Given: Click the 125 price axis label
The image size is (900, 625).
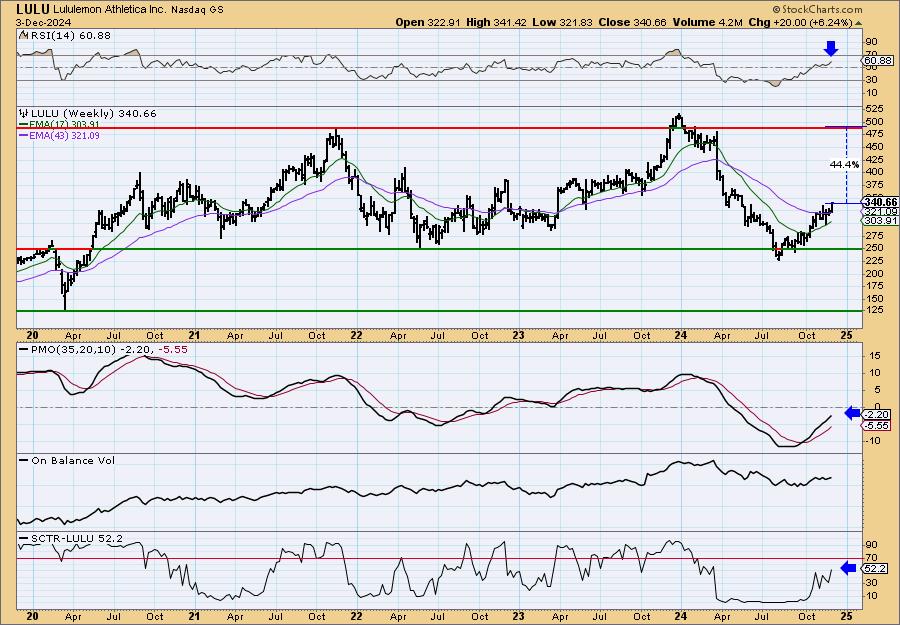Looking at the screenshot, I should [874, 311].
